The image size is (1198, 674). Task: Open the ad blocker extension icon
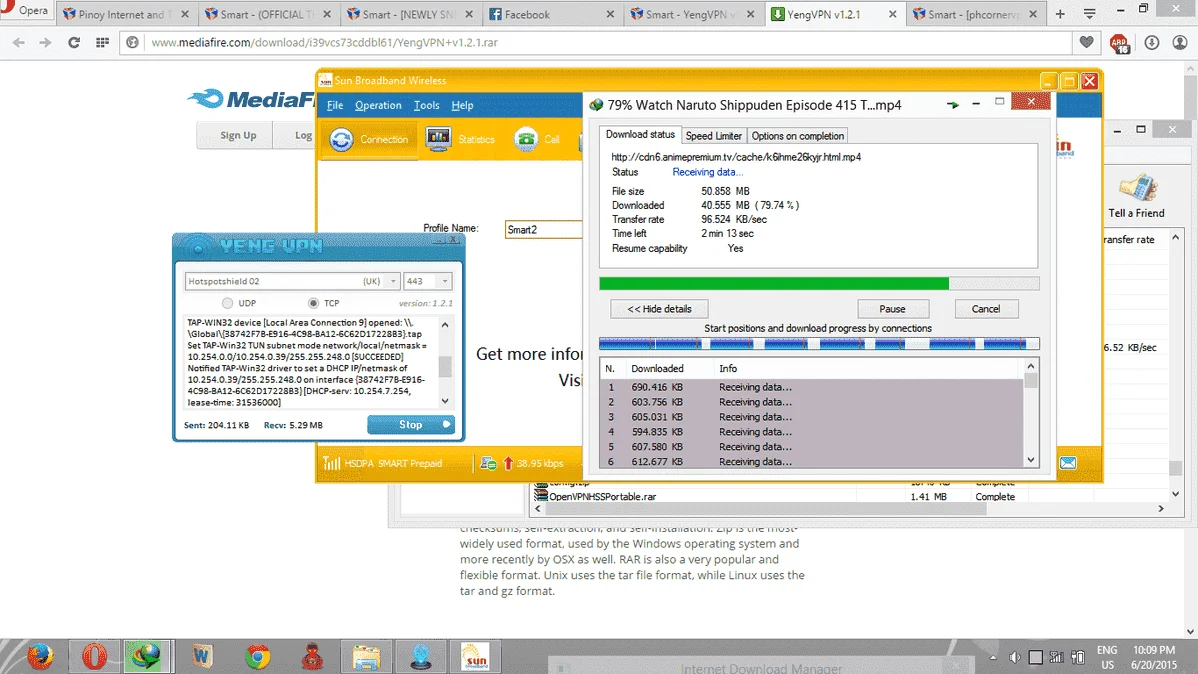1119,44
